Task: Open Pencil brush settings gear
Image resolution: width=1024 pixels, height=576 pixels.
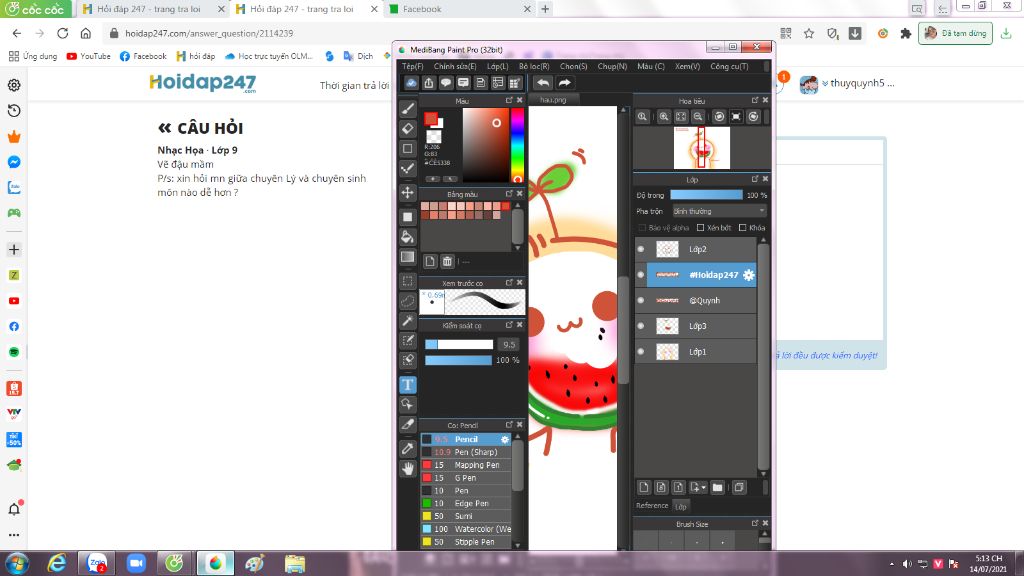Action: pos(505,440)
